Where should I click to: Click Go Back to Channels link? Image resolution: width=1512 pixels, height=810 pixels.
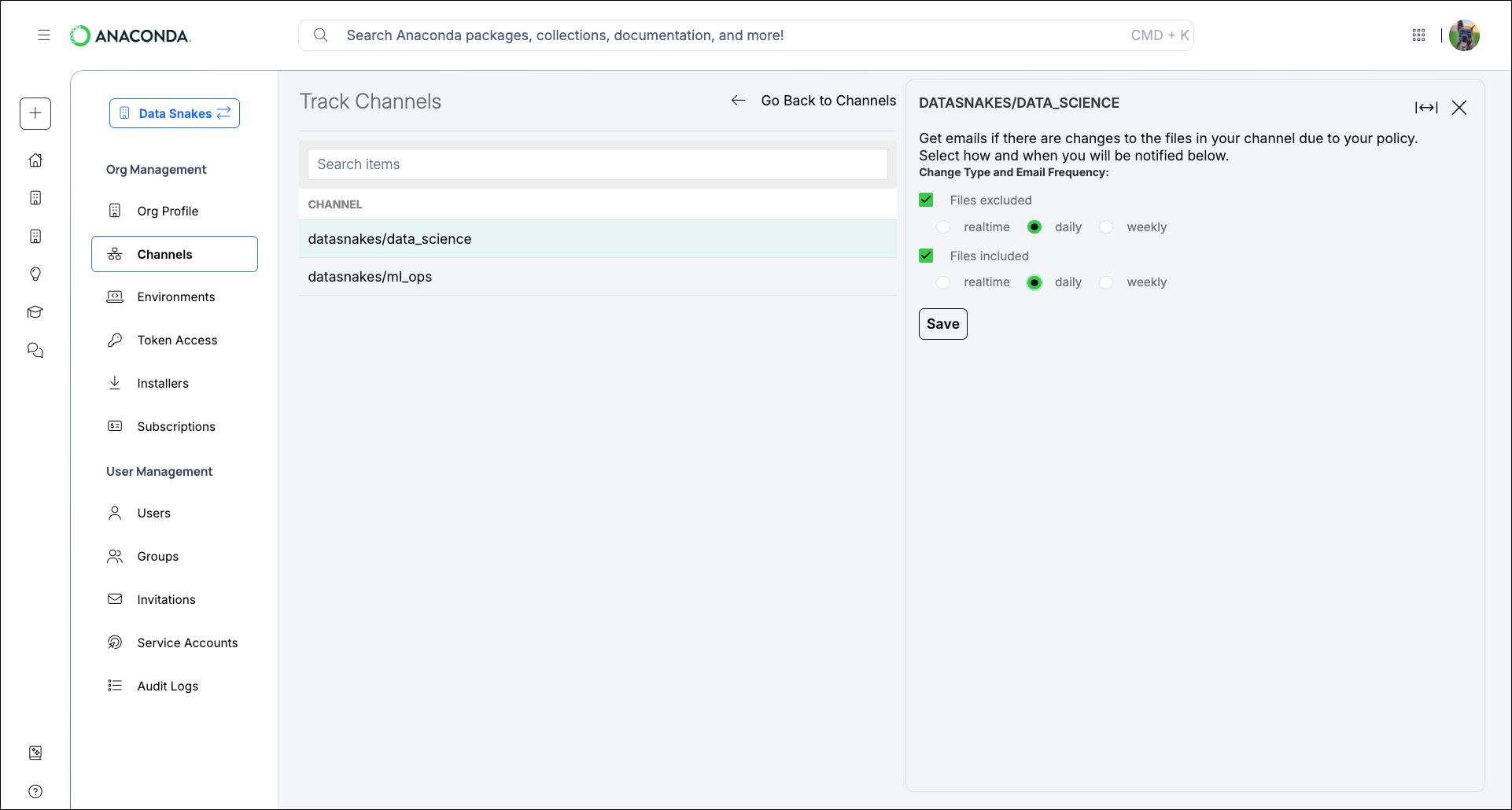(x=828, y=101)
